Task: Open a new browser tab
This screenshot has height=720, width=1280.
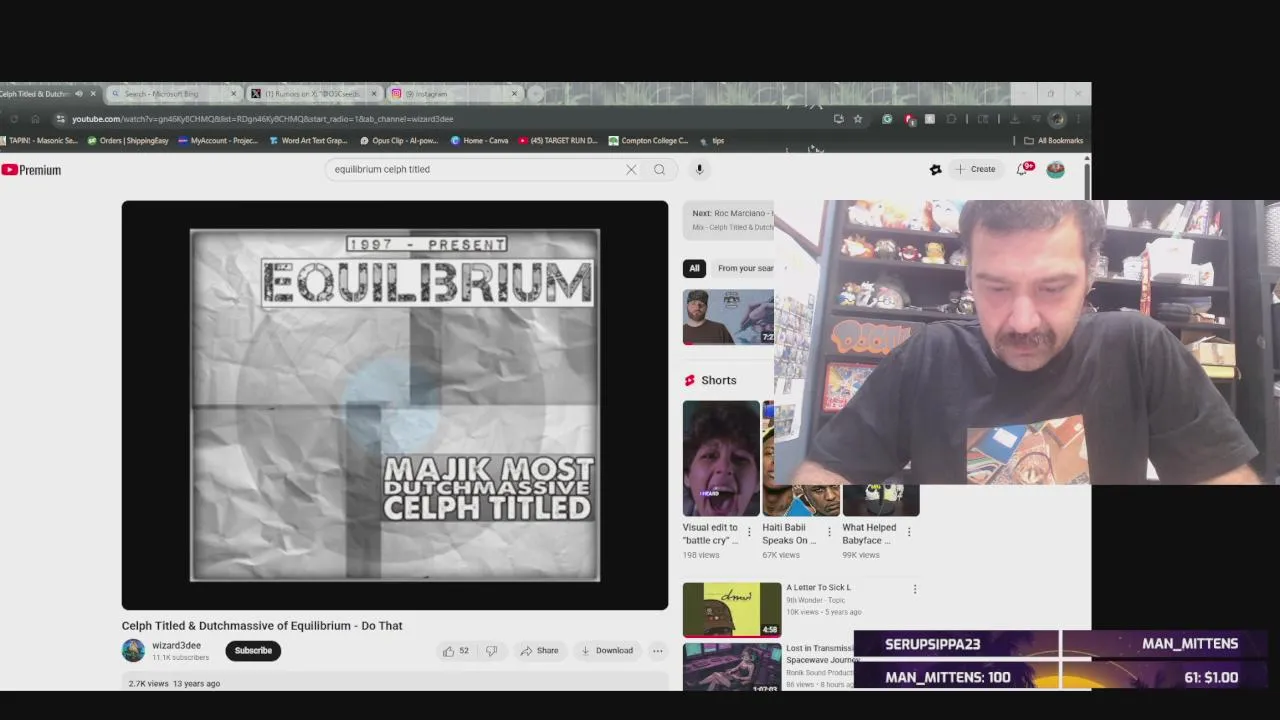Action: tap(536, 94)
